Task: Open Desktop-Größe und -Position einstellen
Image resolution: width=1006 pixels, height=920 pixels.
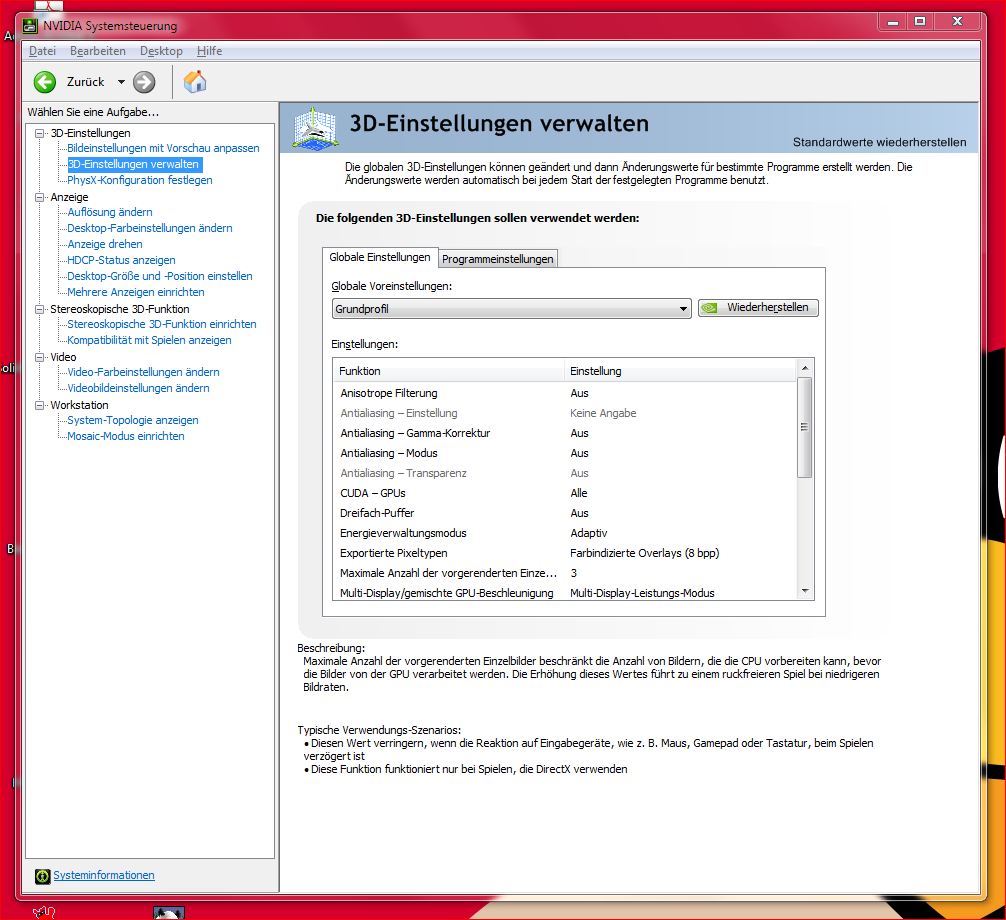Action: coord(160,277)
